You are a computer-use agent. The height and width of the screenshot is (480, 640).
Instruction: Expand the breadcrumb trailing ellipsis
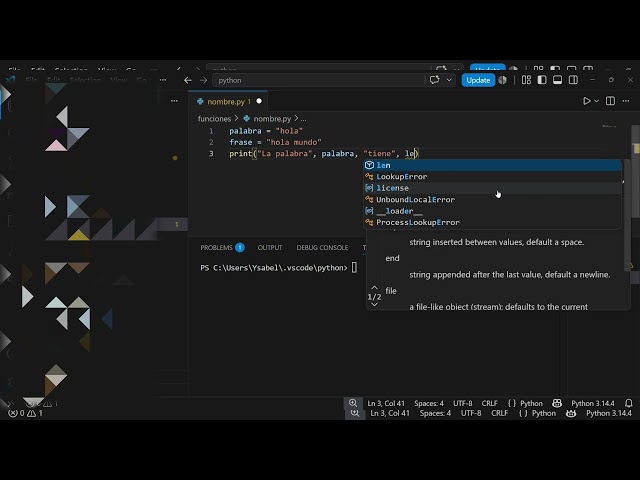coord(303,119)
